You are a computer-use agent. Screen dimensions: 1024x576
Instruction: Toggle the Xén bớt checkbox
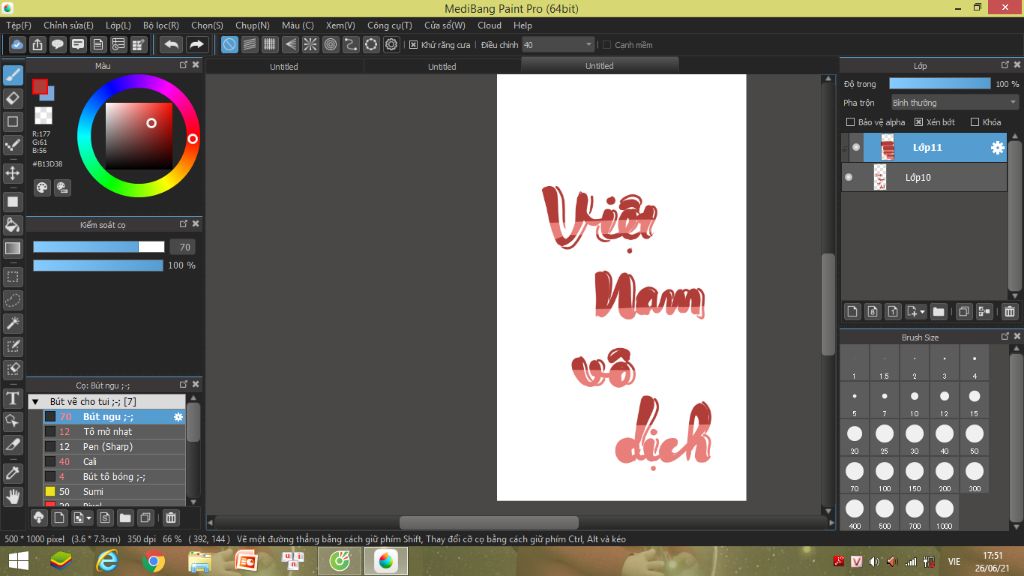918,122
